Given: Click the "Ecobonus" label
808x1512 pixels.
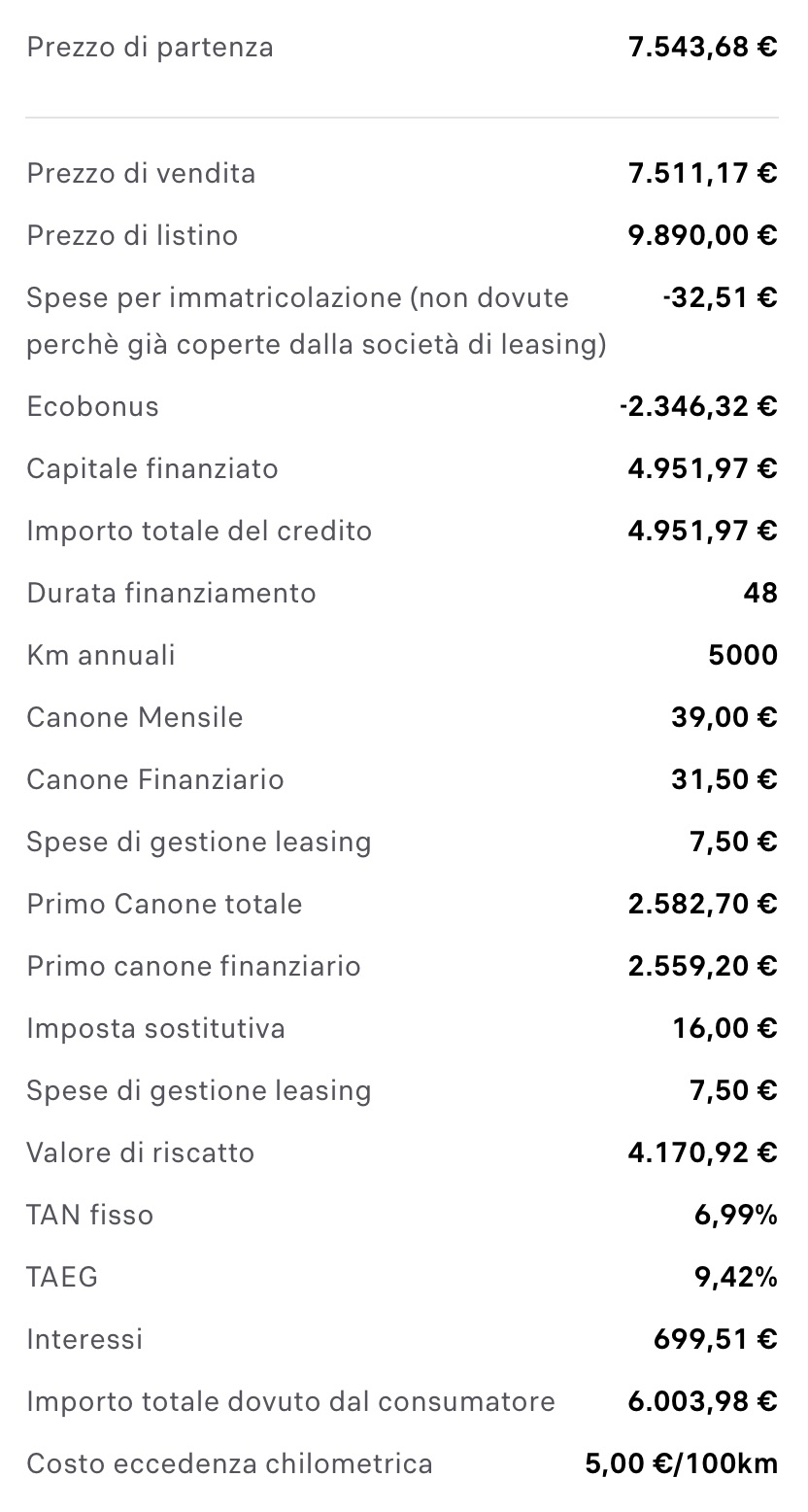Looking at the screenshot, I should coord(93,406).
